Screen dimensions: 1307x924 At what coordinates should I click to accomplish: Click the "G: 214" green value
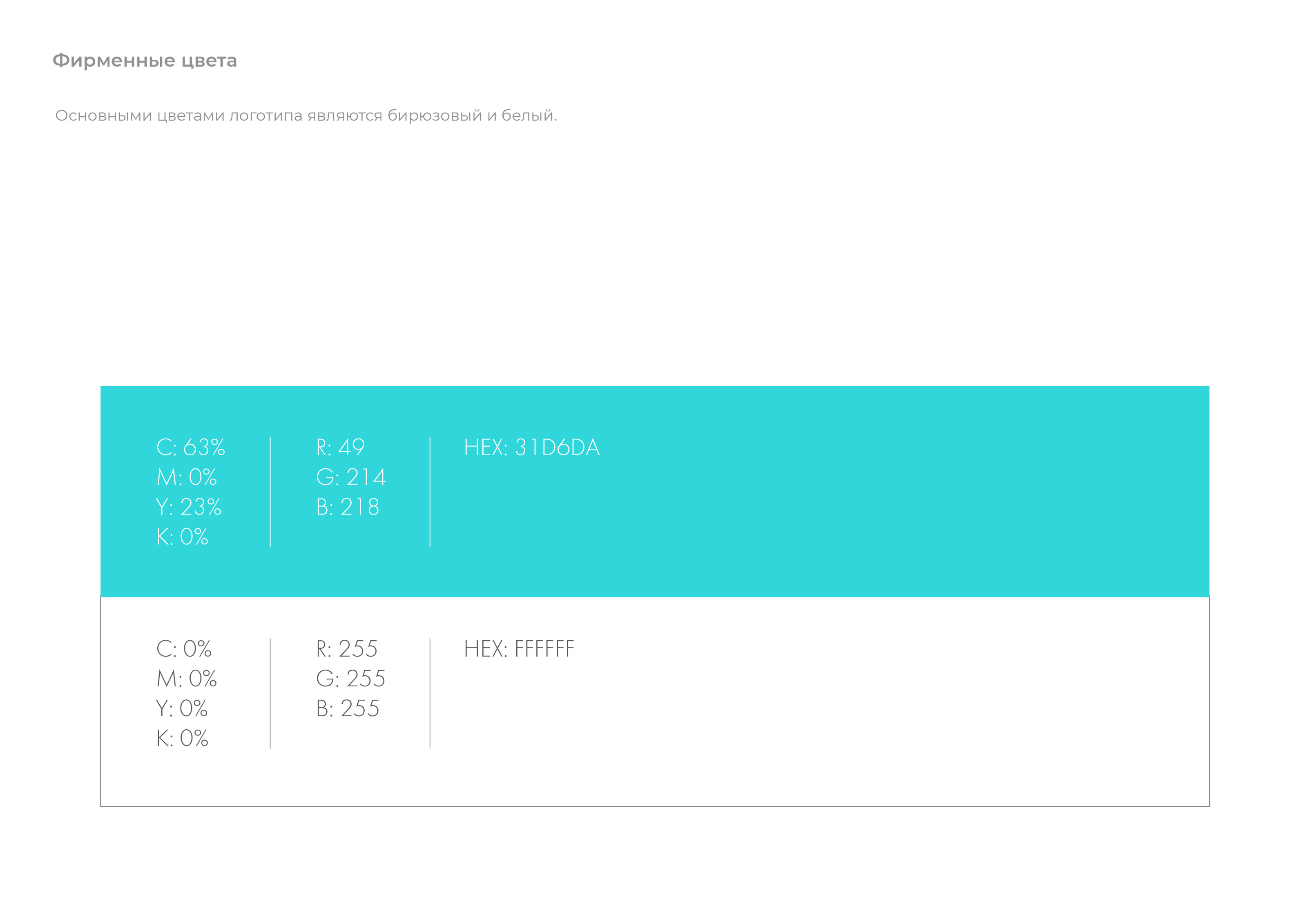pyautogui.click(x=351, y=477)
